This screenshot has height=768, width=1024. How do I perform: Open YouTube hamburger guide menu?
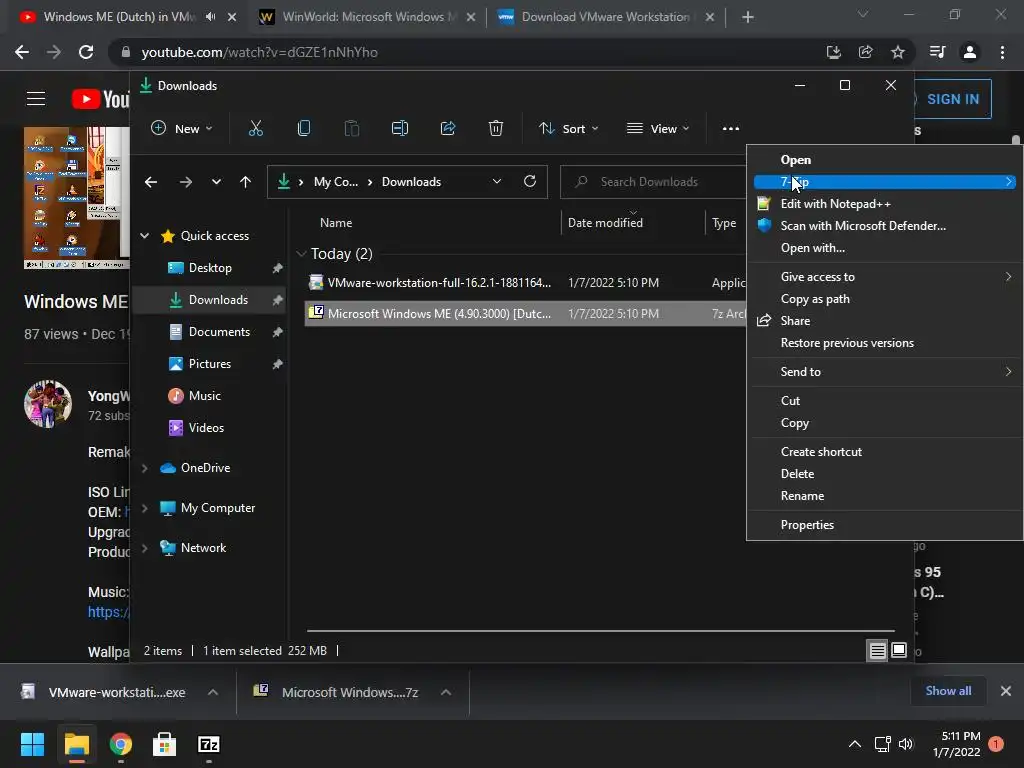click(36, 99)
